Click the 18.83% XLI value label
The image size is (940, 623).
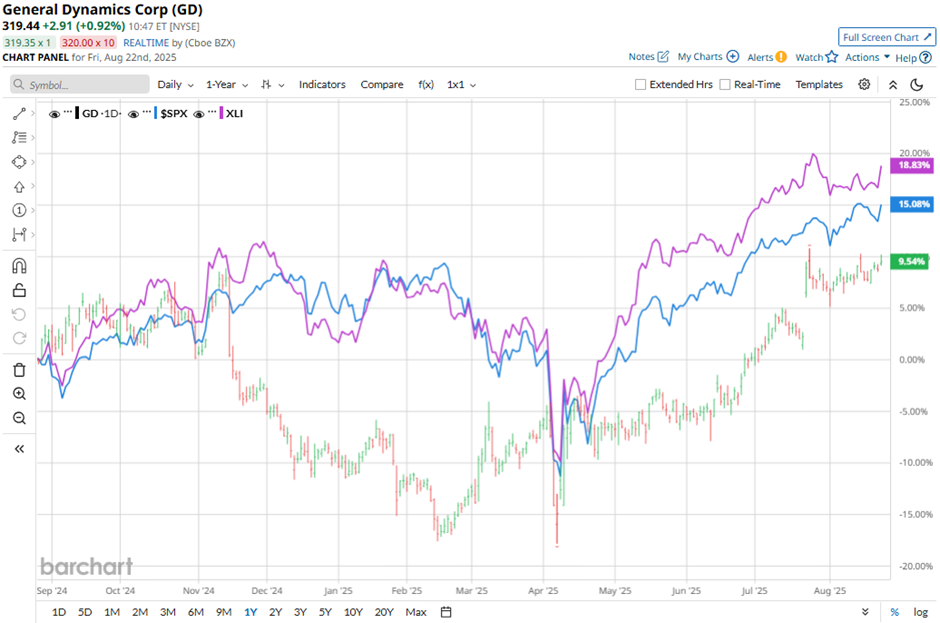click(x=912, y=165)
